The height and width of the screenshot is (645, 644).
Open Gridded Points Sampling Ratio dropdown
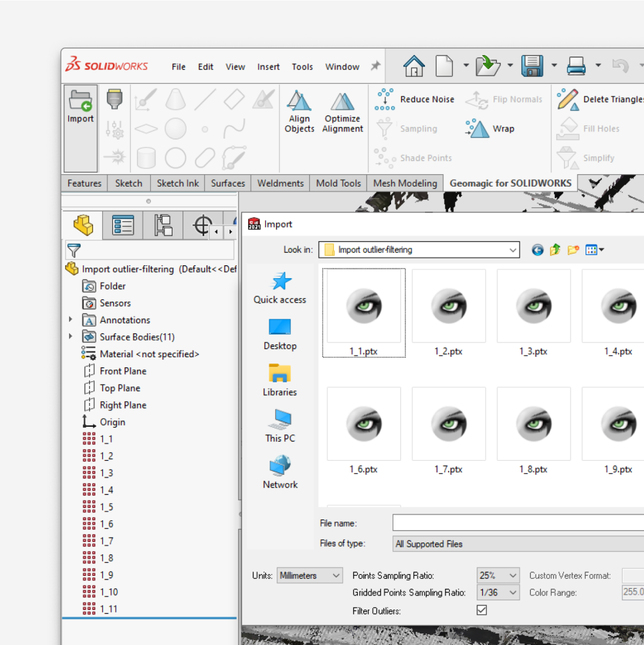point(498,592)
